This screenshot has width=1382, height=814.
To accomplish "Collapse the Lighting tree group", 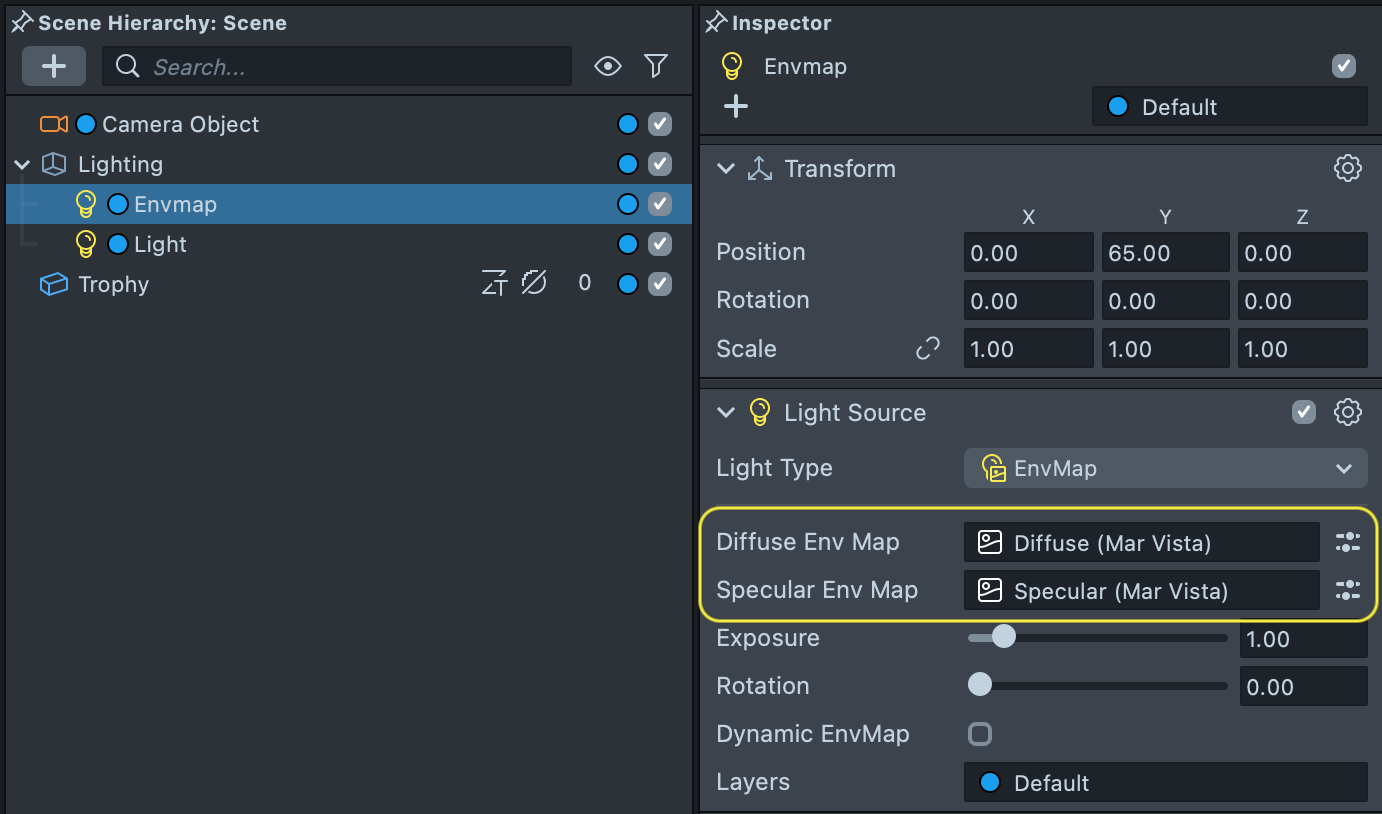I will [22, 164].
